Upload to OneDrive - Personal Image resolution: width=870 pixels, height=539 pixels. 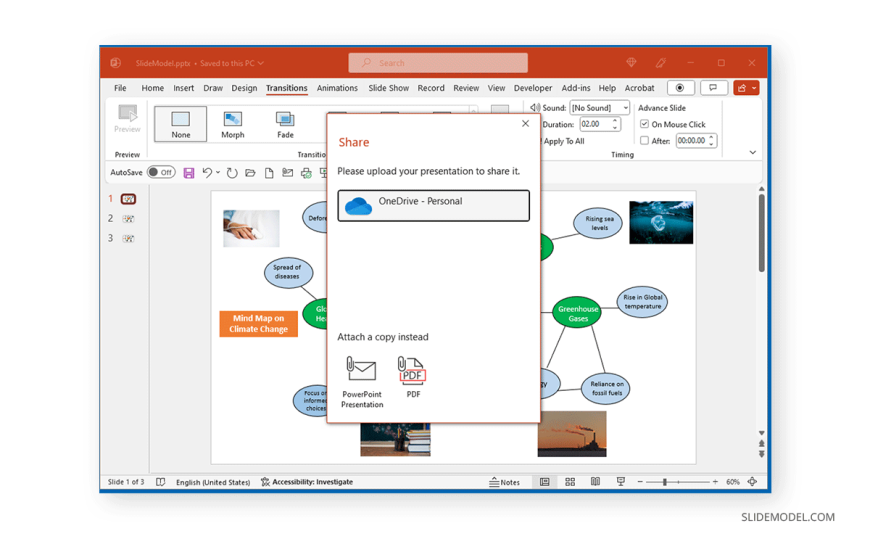(x=433, y=205)
